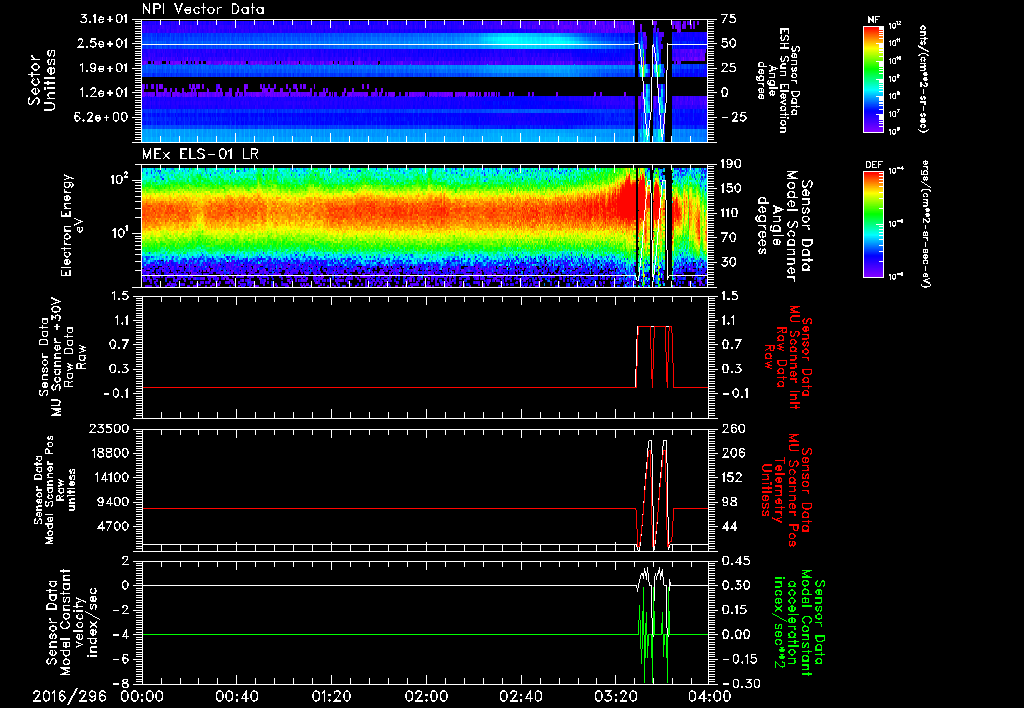Click the 150 scanner angle tick label
The width and height of the screenshot is (1024, 708).
tap(731, 189)
